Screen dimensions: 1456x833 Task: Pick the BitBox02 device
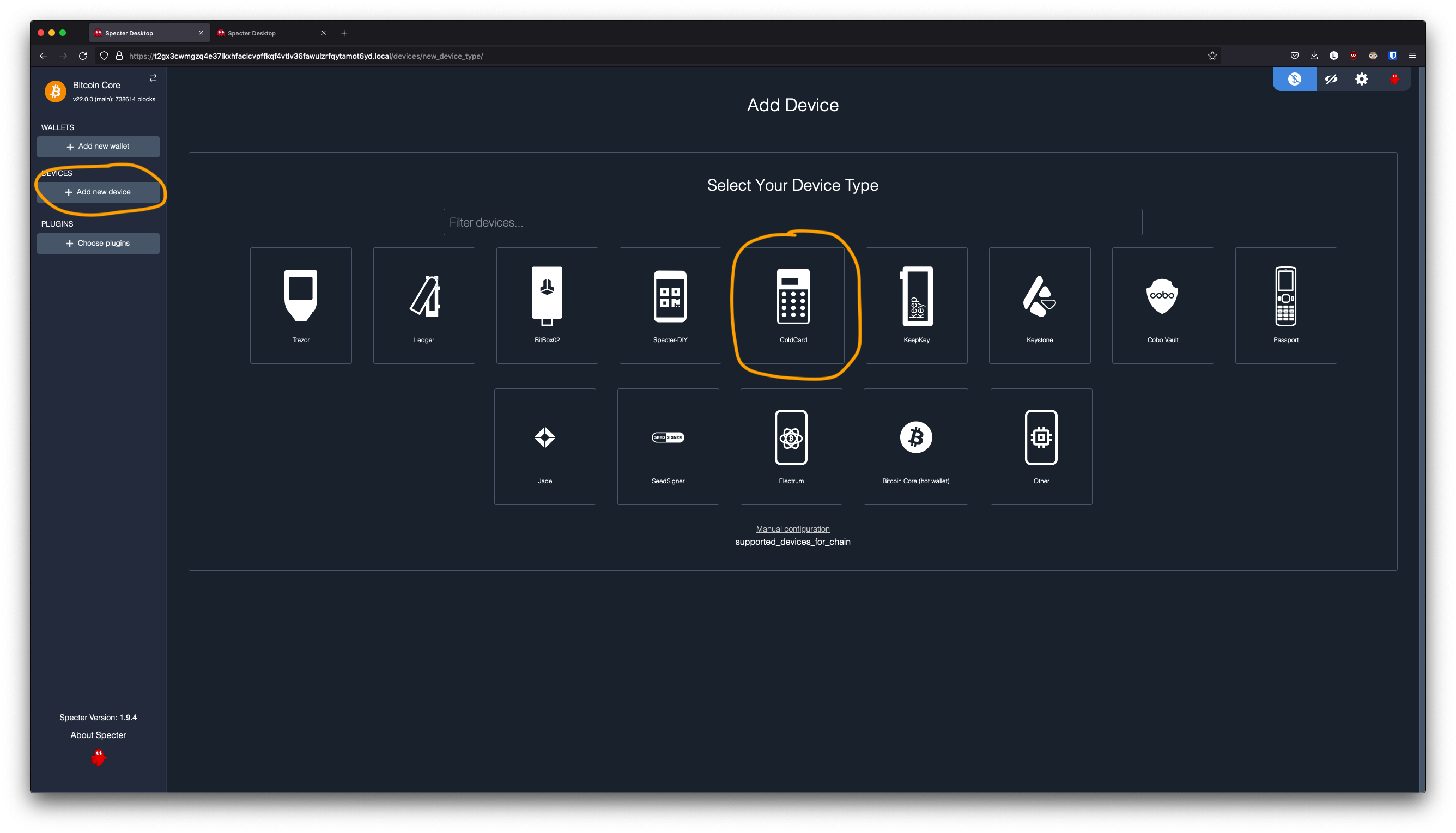(547, 305)
